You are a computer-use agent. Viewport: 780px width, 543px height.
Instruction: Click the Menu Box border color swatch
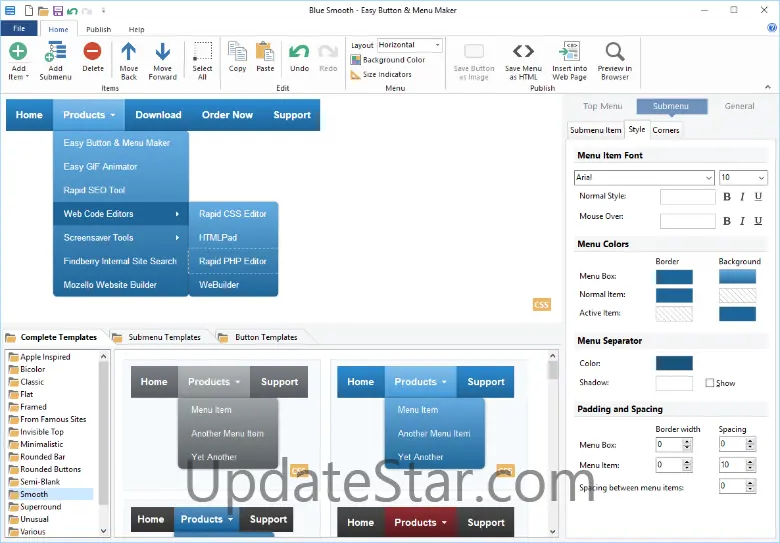pos(674,277)
